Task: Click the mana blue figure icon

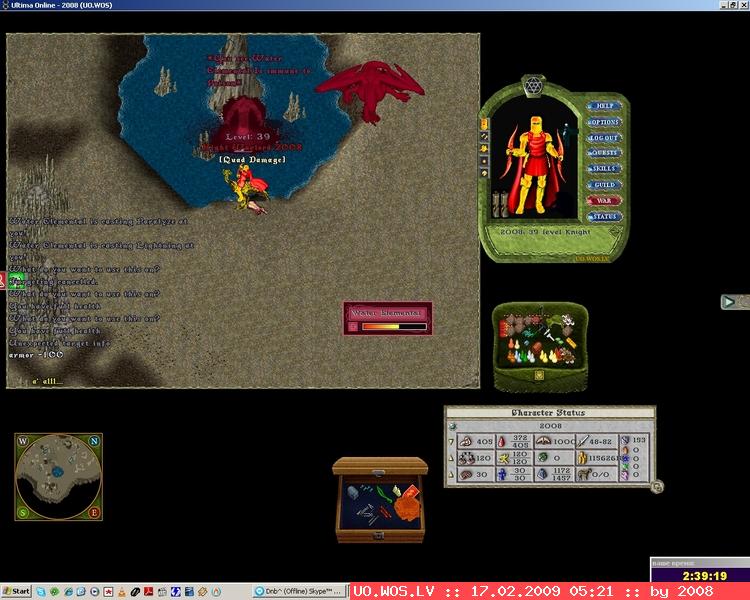Action: coord(502,474)
